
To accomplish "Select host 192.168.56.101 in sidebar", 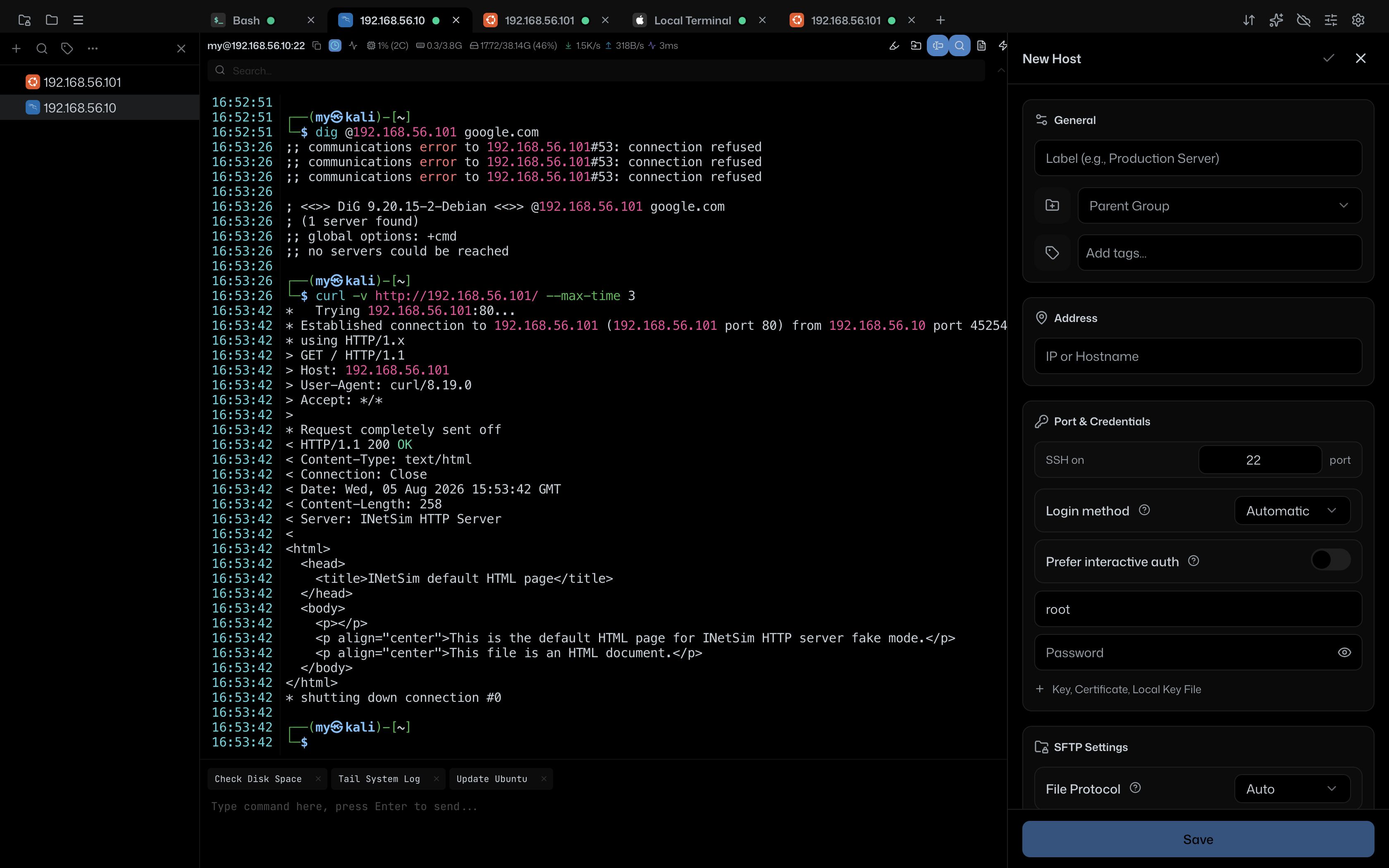I will (x=100, y=82).
